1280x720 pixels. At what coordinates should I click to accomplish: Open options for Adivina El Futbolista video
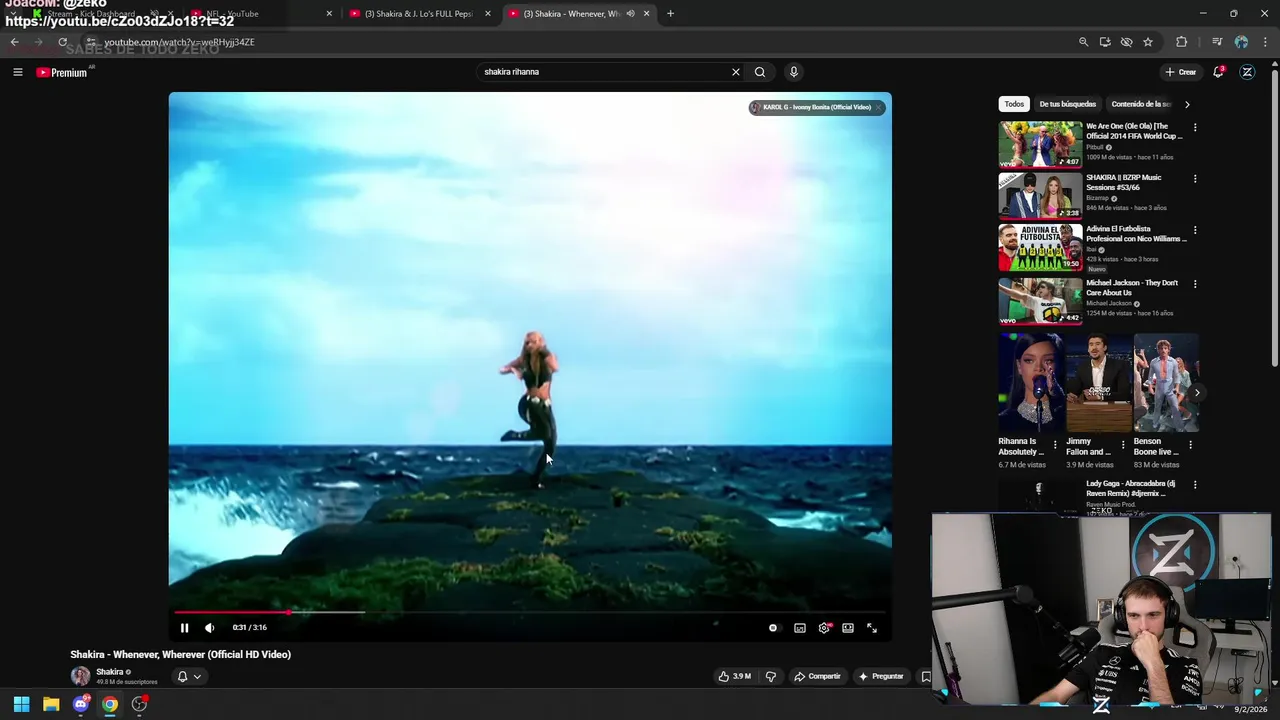(x=1195, y=230)
